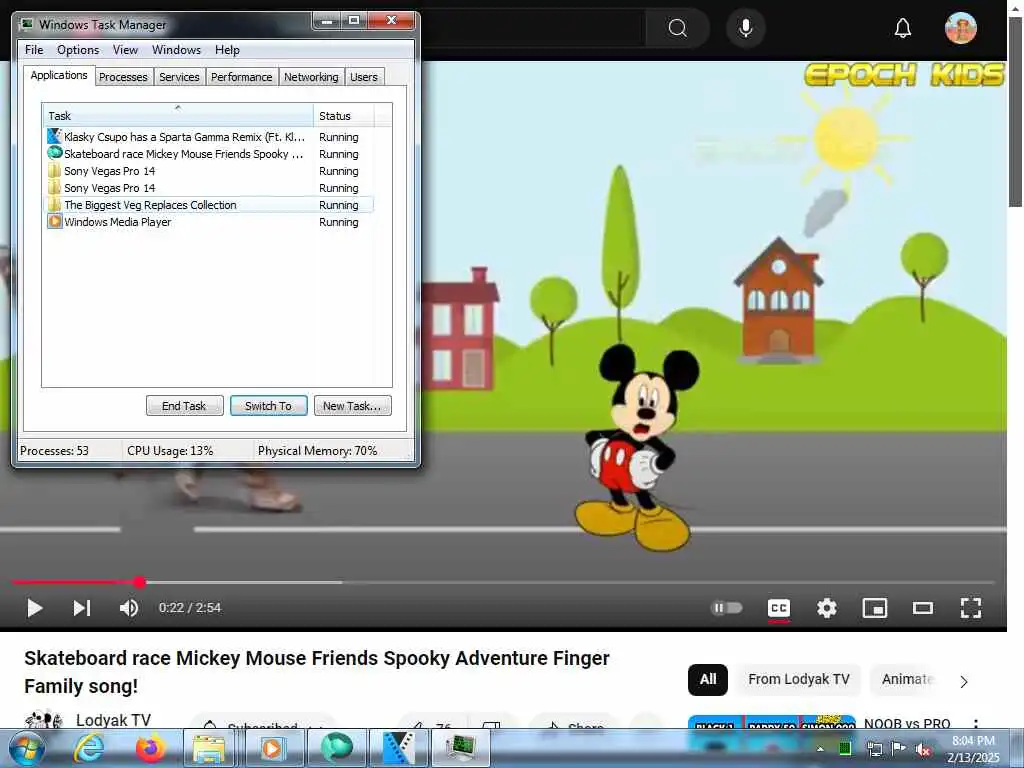This screenshot has width=1024, height=768.
Task: Select The Biggest Veg Replaces Collection task
Action: point(209,205)
